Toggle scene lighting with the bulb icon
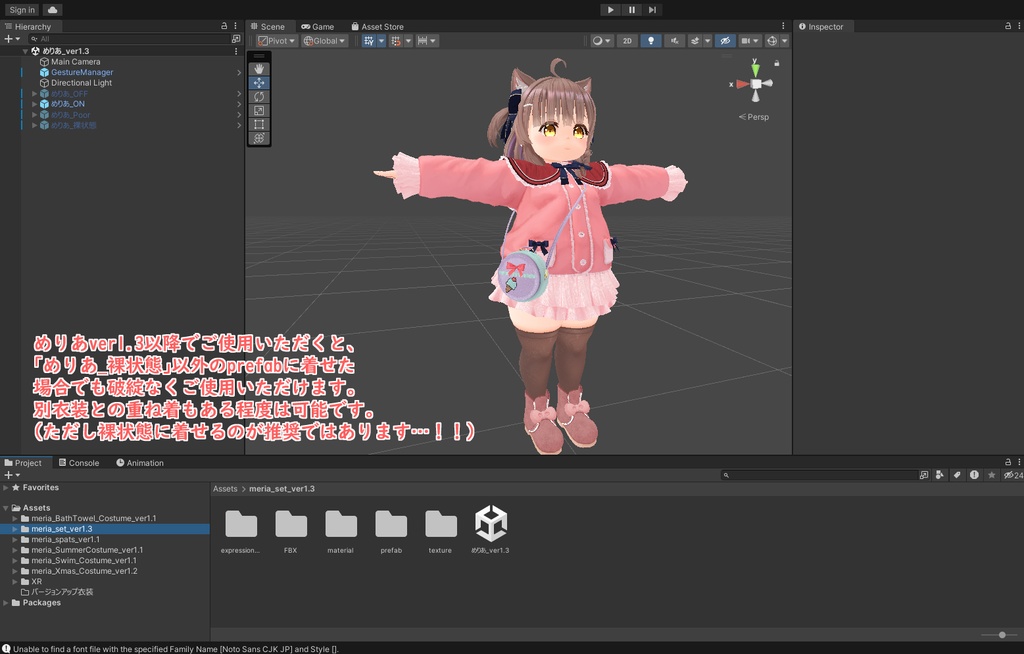The width and height of the screenshot is (1024, 654). tap(653, 40)
